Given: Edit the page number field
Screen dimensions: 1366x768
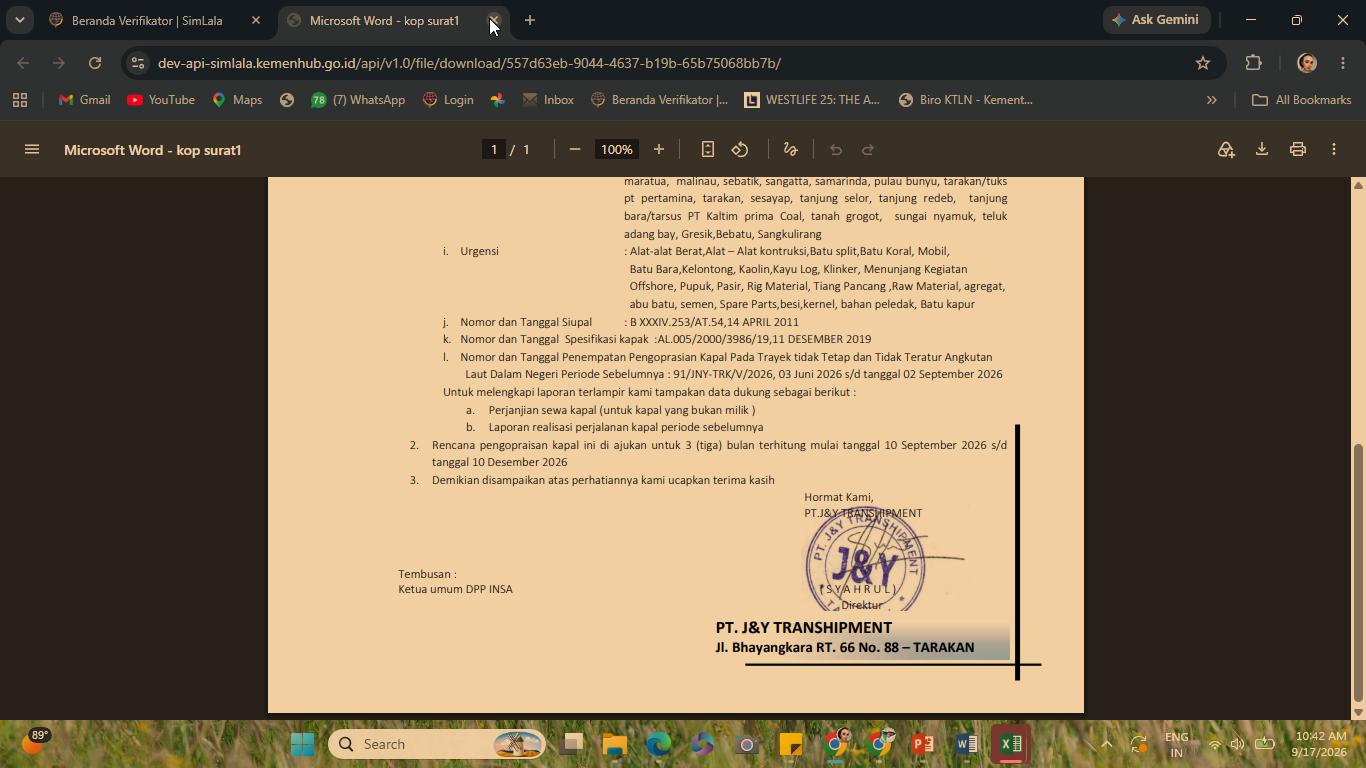Looking at the screenshot, I should [493, 149].
